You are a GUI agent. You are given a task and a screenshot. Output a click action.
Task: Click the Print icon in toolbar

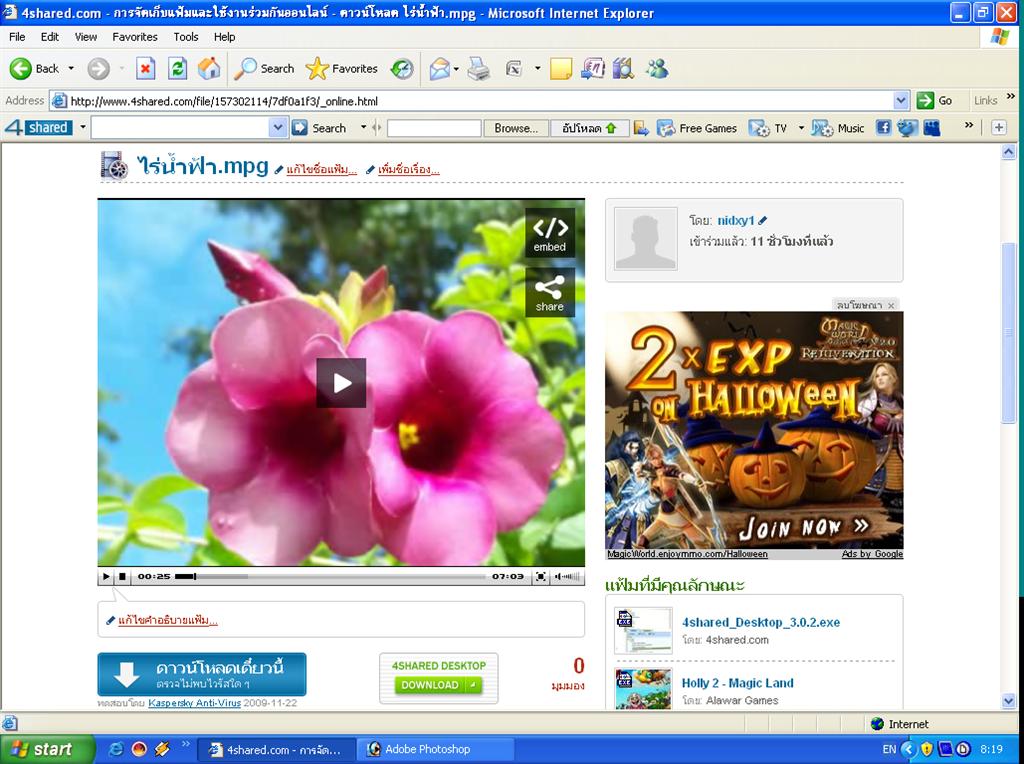coord(479,68)
